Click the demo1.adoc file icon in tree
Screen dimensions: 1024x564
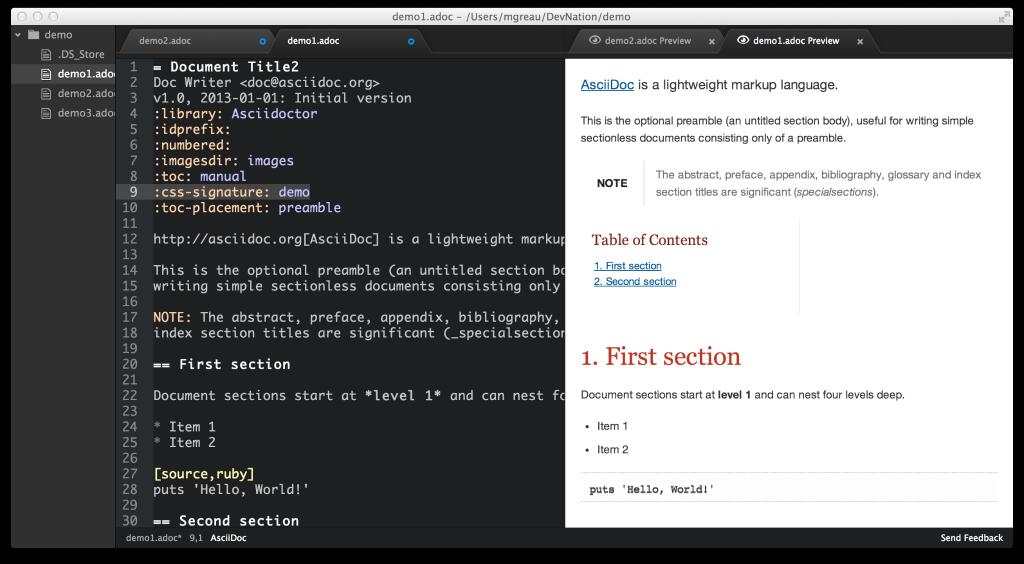(x=46, y=74)
